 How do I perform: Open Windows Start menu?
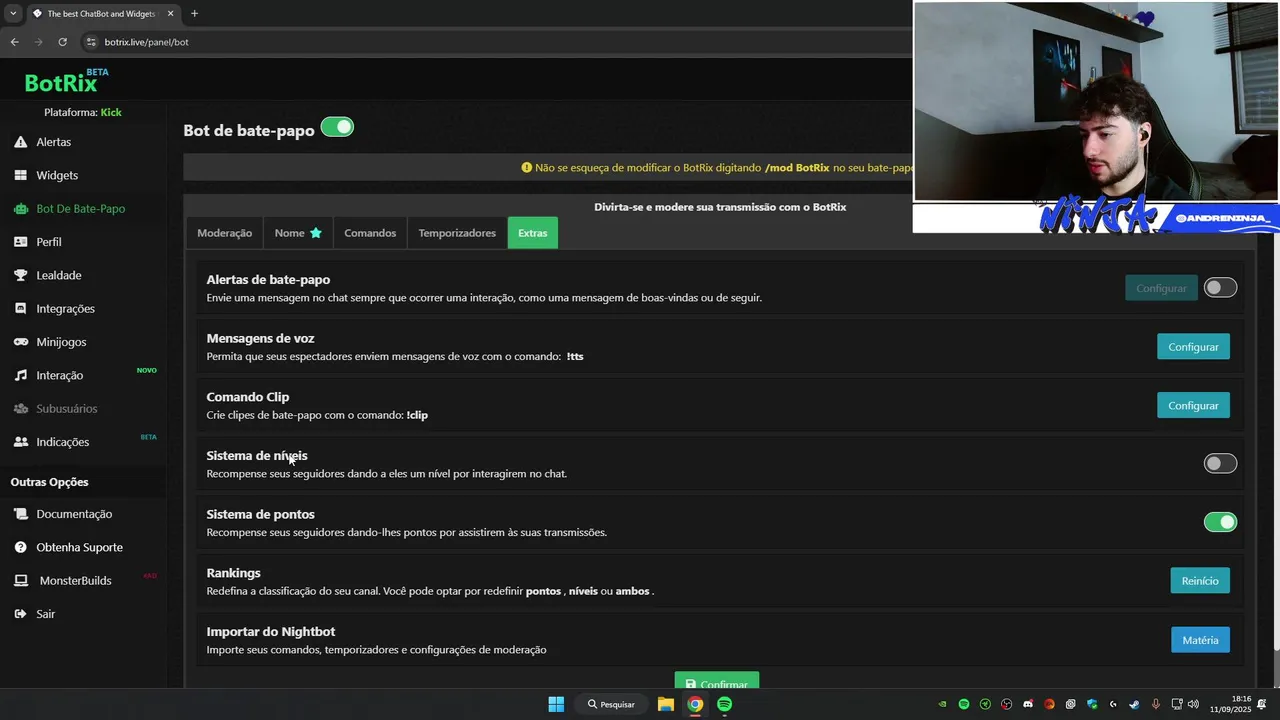coord(556,704)
